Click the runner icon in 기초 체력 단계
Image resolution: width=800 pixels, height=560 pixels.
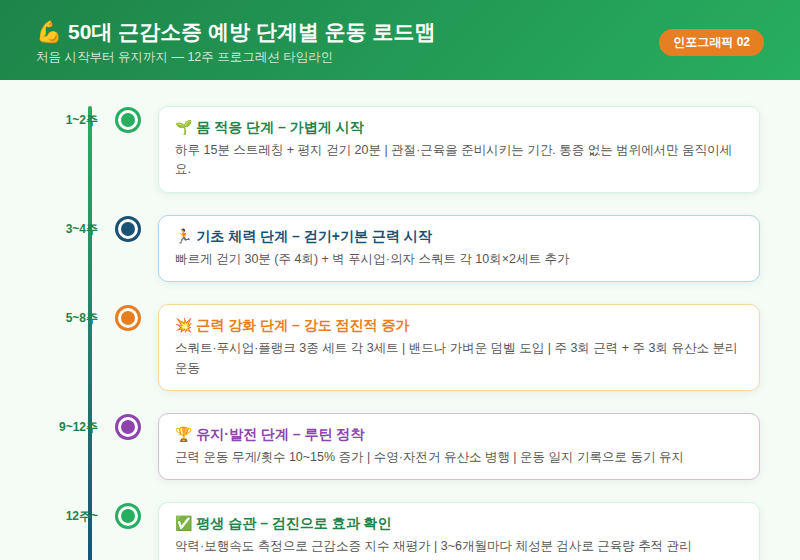click(183, 236)
